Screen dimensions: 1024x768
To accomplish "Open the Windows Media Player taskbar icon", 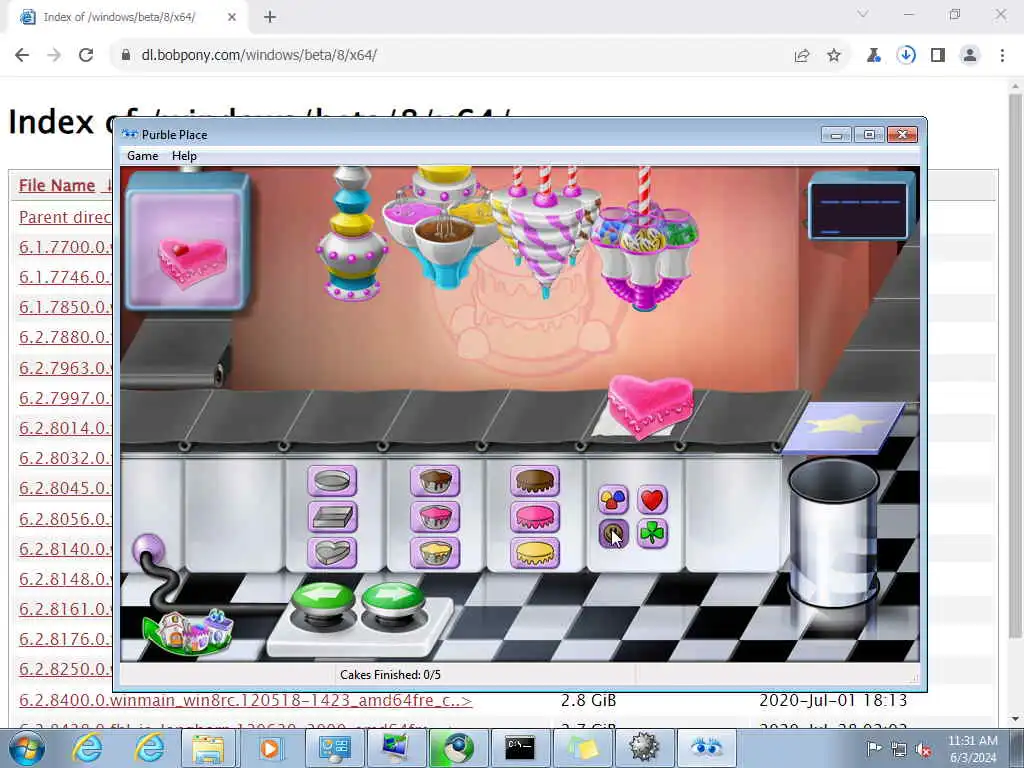I will pyautogui.click(x=270, y=748).
